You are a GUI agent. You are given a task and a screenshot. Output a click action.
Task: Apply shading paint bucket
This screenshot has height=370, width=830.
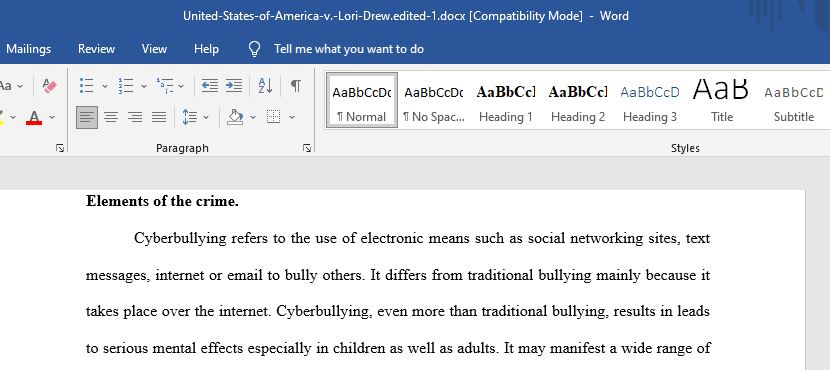pyautogui.click(x=235, y=117)
